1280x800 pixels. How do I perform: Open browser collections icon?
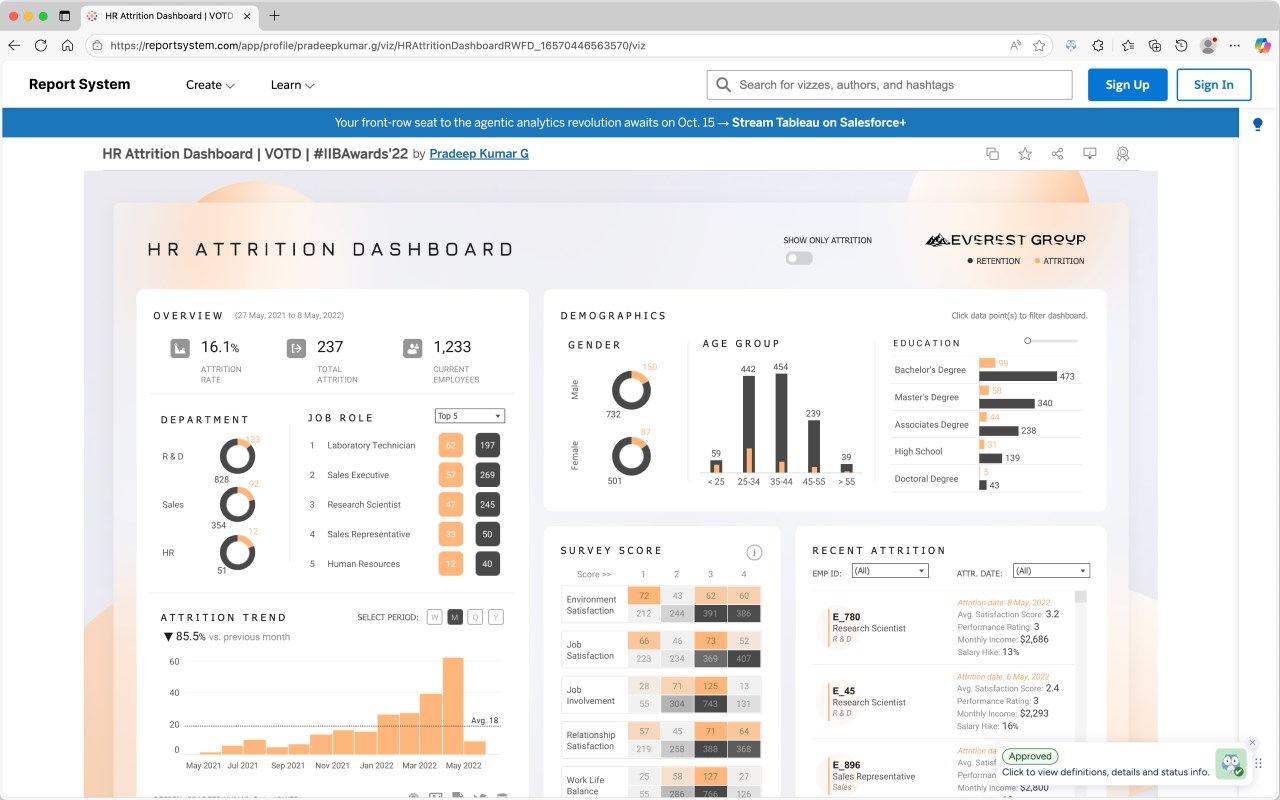[1155, 45]
